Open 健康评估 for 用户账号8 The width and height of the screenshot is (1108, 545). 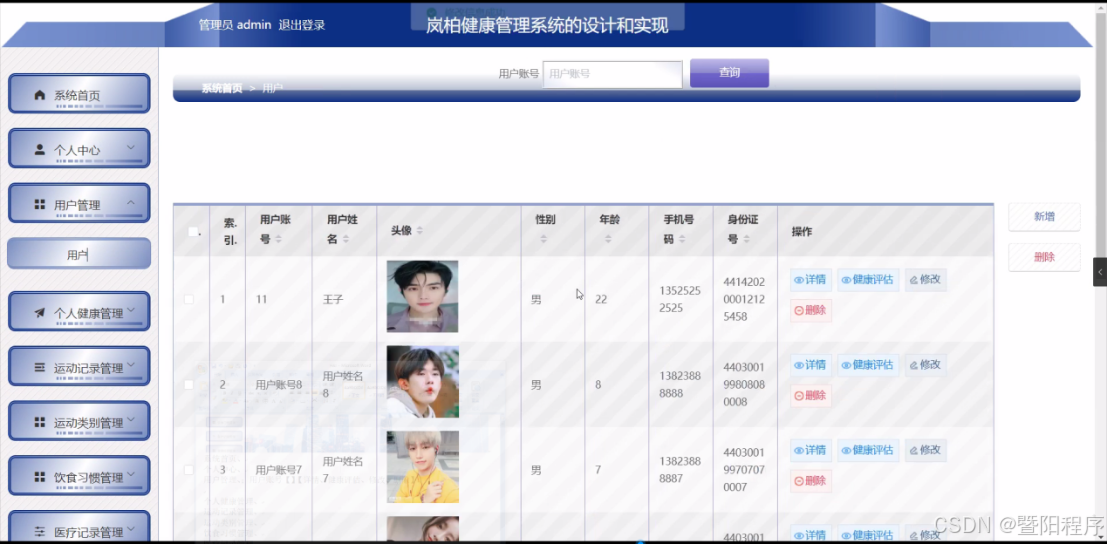[x=868, y=365]
